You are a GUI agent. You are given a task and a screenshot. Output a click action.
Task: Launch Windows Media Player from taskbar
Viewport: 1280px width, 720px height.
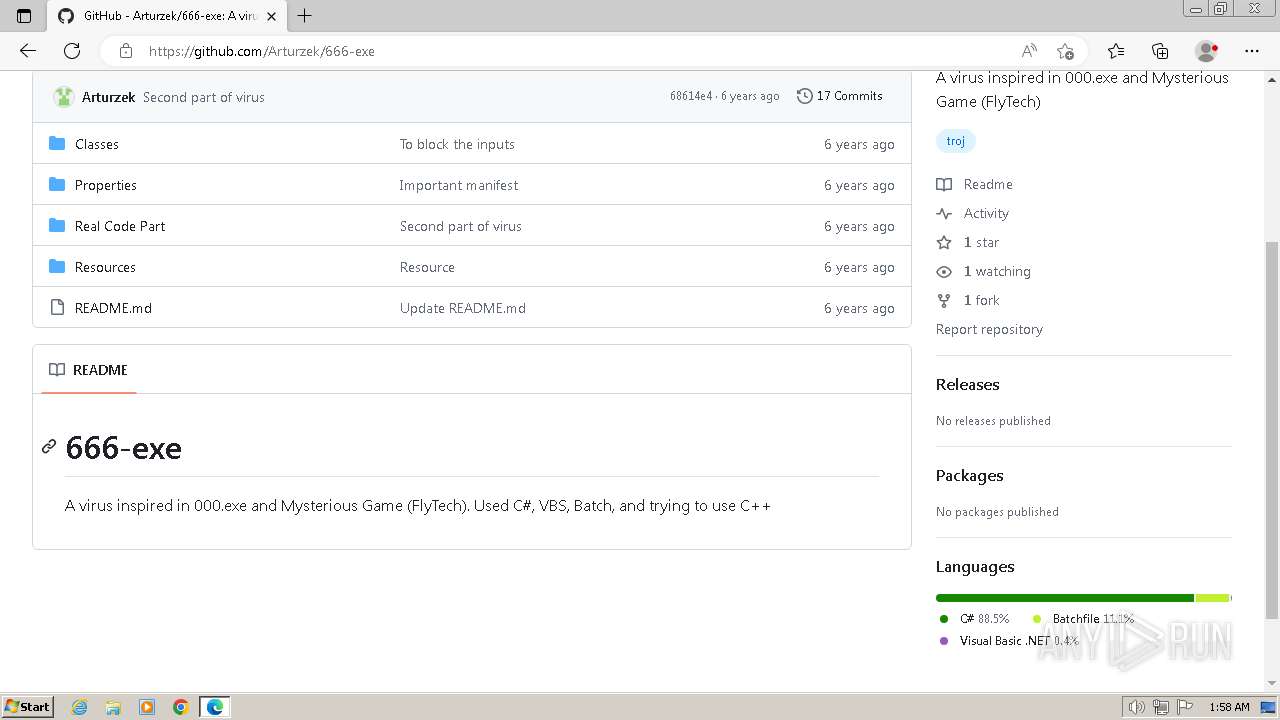point(147,707)
